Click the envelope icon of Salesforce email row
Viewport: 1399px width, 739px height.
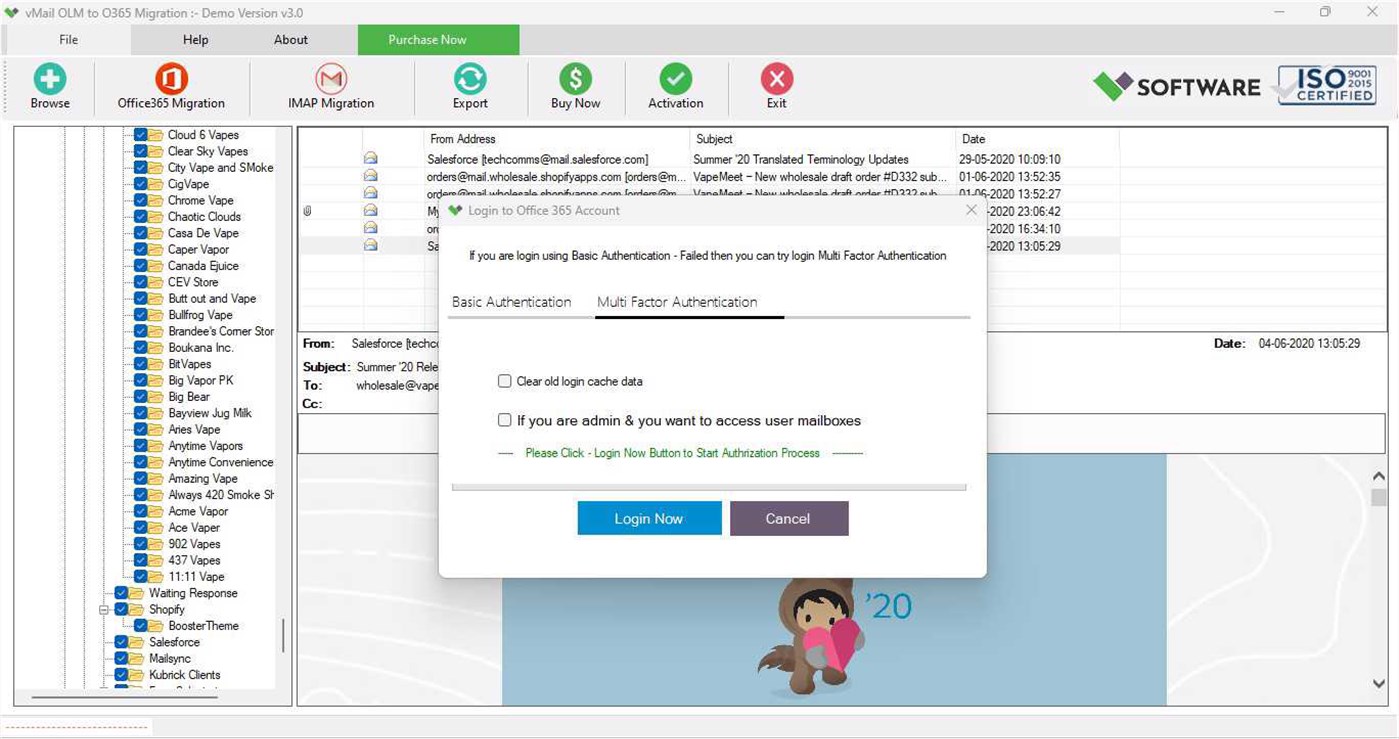371,158
